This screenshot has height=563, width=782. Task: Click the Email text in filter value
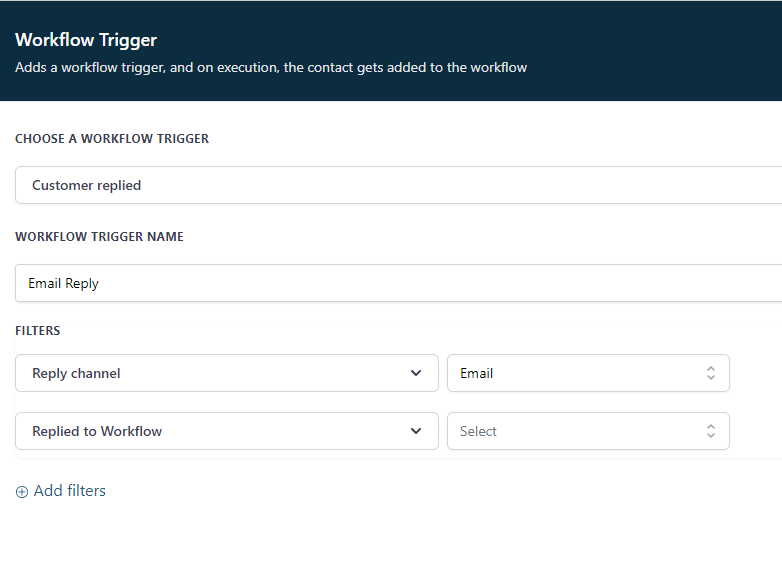(476, 373)
